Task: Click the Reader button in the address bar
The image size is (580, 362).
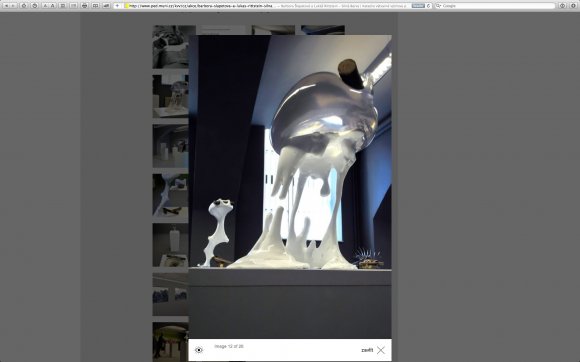Action: [418, 6]
